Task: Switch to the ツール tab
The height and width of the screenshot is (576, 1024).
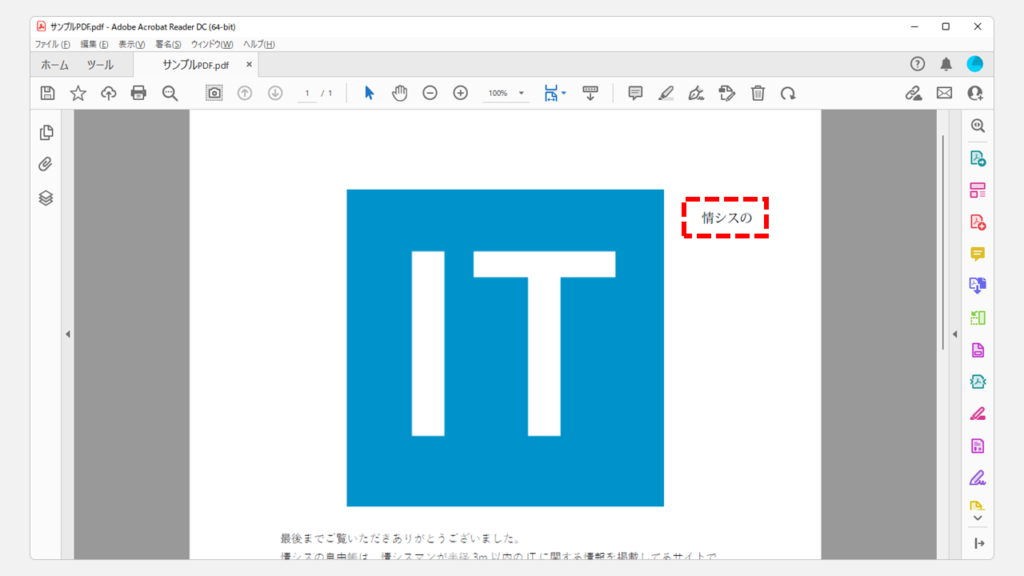Action: (100, 65)
